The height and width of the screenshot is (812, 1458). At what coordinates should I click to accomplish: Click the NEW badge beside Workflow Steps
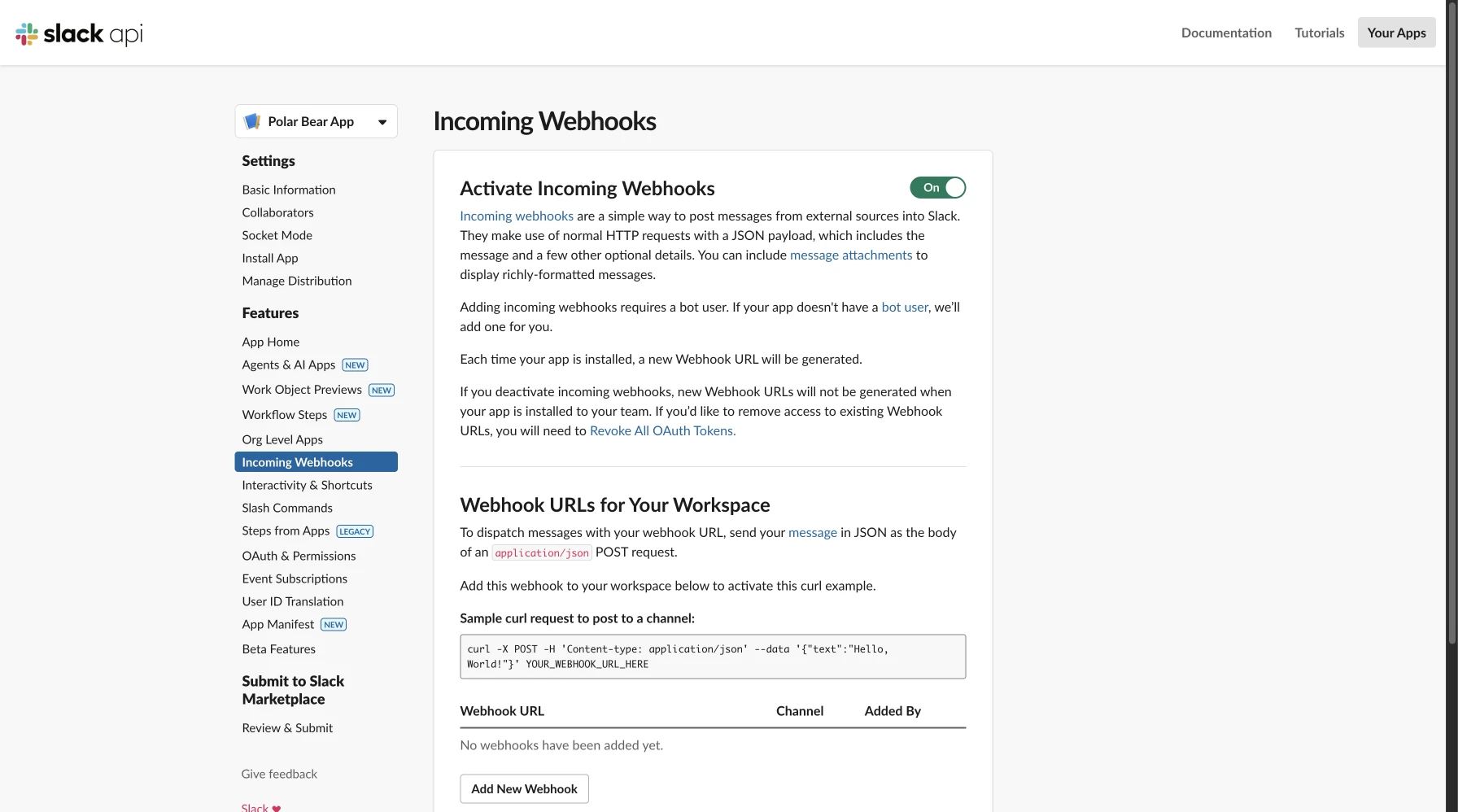tap(347, 415)
